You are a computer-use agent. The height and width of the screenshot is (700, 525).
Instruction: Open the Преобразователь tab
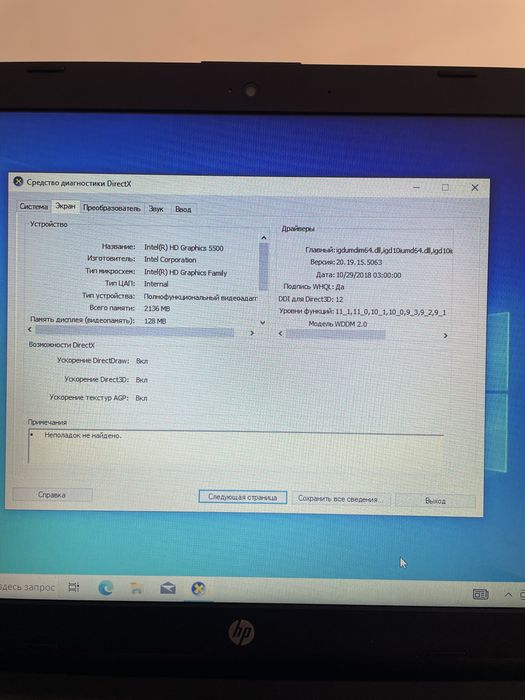[x=112, y=208]
